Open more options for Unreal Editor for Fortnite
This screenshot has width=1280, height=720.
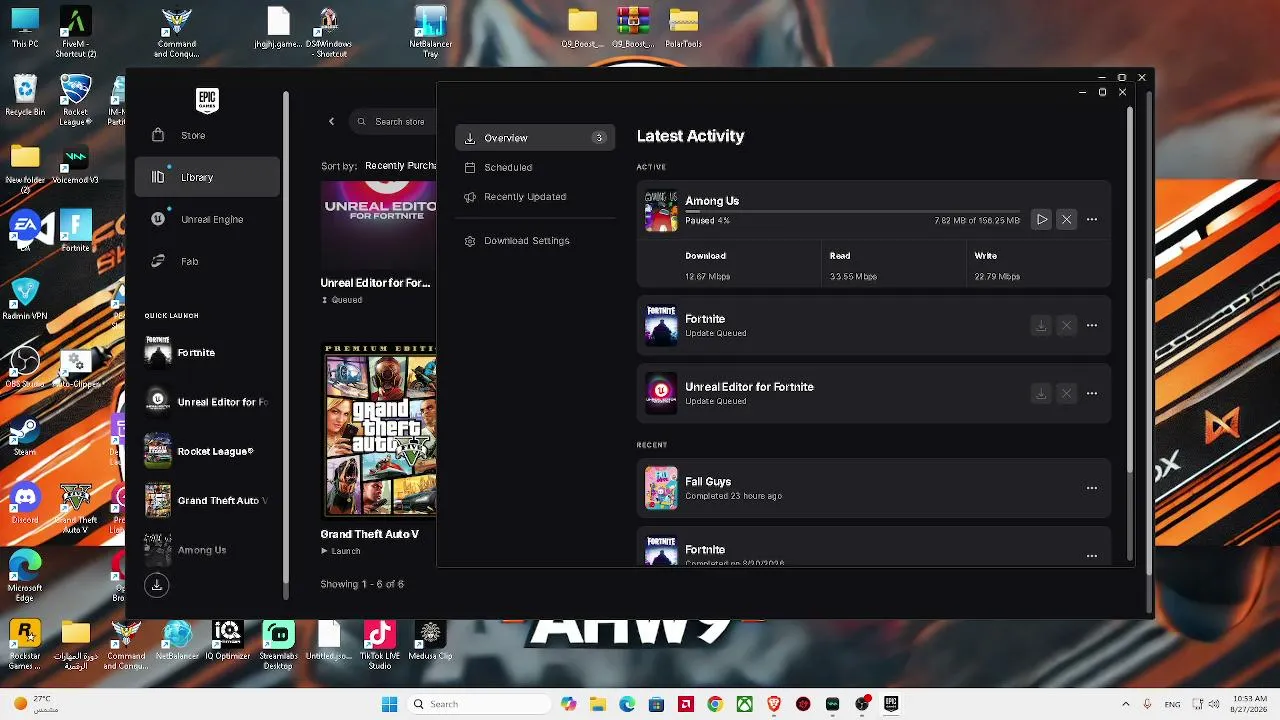(1091, 393)
